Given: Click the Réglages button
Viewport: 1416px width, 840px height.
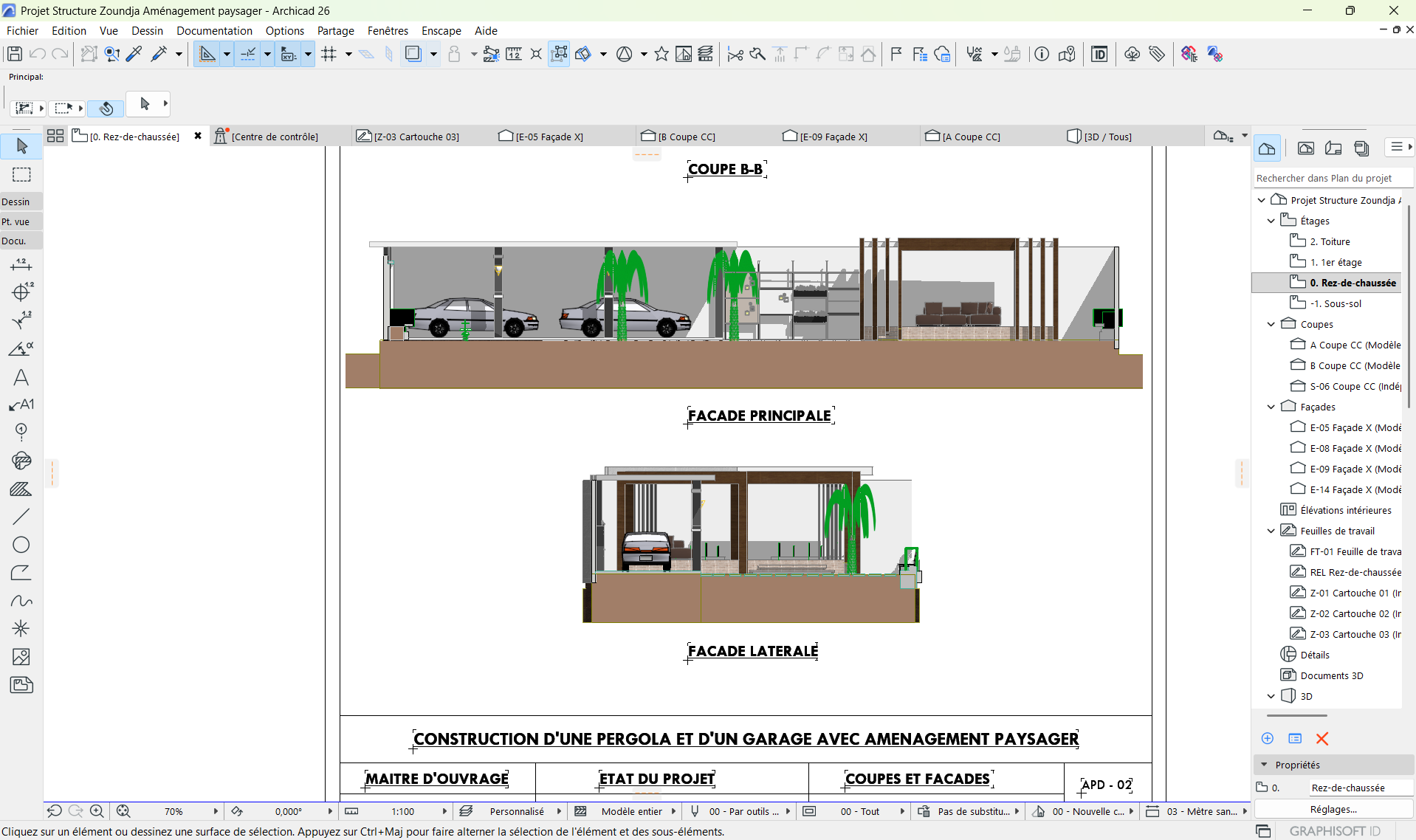Looking at the screenshot, I should tap(1333, 809).
